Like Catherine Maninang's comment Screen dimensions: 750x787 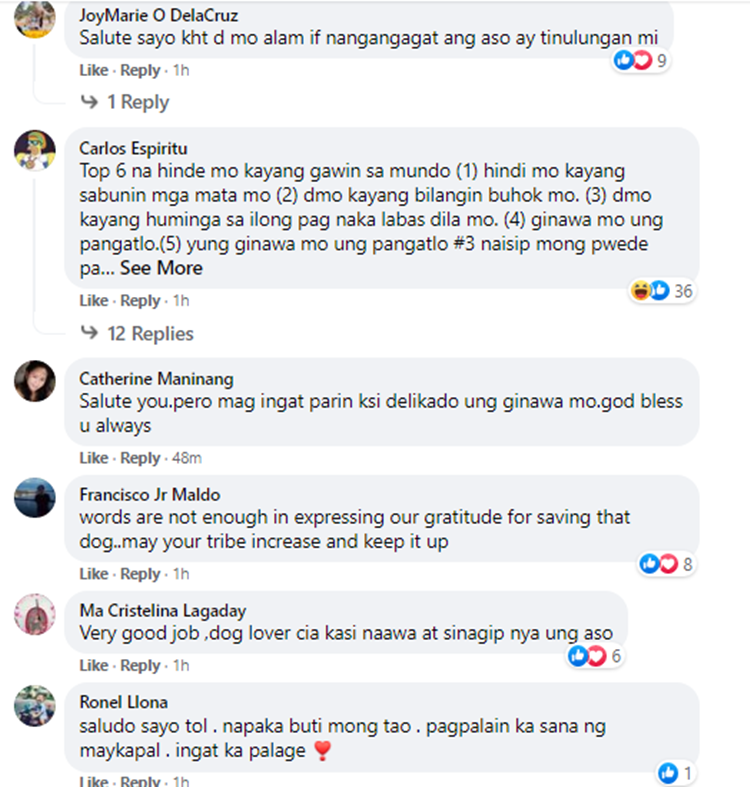coord(94,458)
